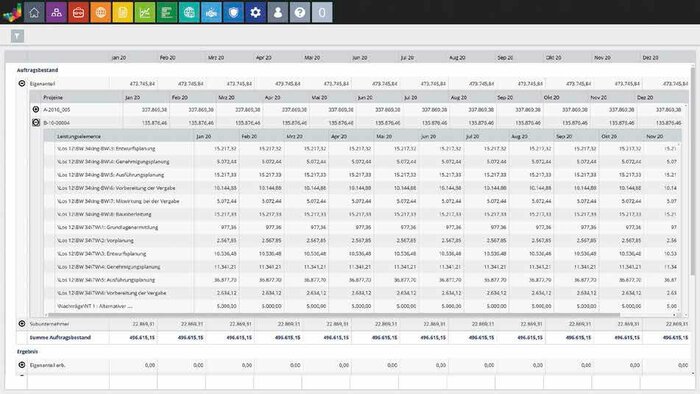
Task: Click Subunternehmer Jan 20 value 22.869,31
Action: pos(143,323)
